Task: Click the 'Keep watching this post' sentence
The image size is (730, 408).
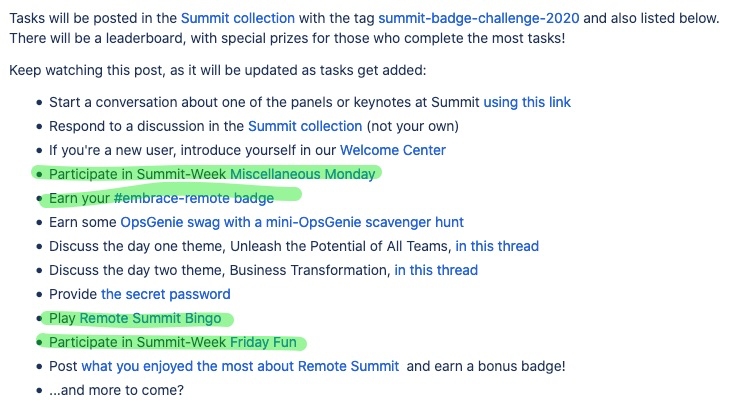Action: pyautogui.click(x=217, y=70)
